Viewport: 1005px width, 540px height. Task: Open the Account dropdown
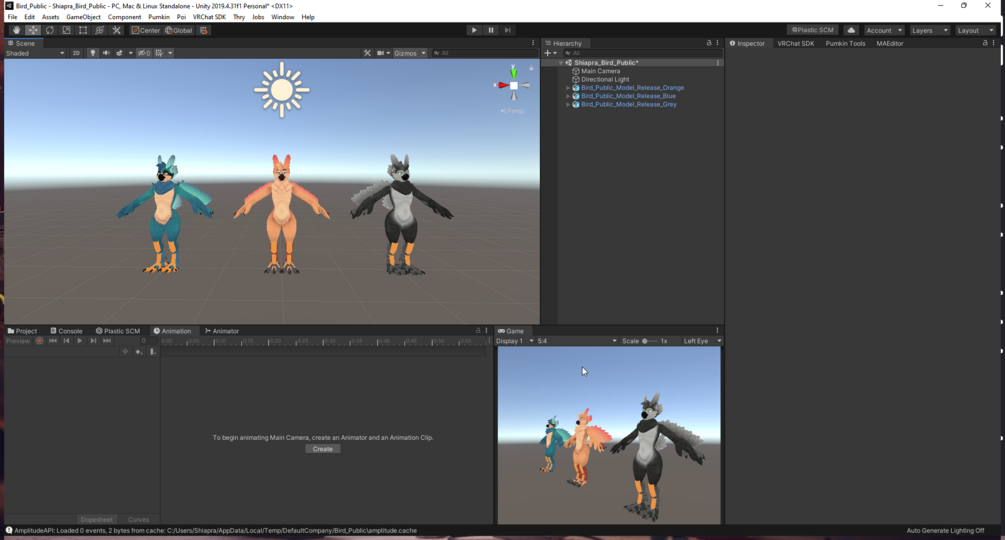coord(884,30)
